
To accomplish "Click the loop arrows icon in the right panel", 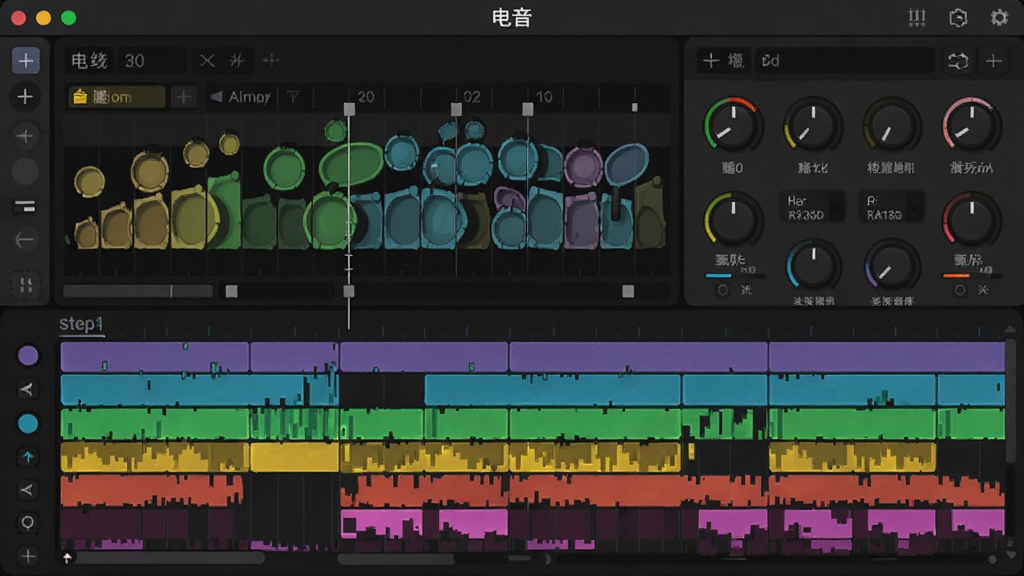I will [x=957, y=61].
